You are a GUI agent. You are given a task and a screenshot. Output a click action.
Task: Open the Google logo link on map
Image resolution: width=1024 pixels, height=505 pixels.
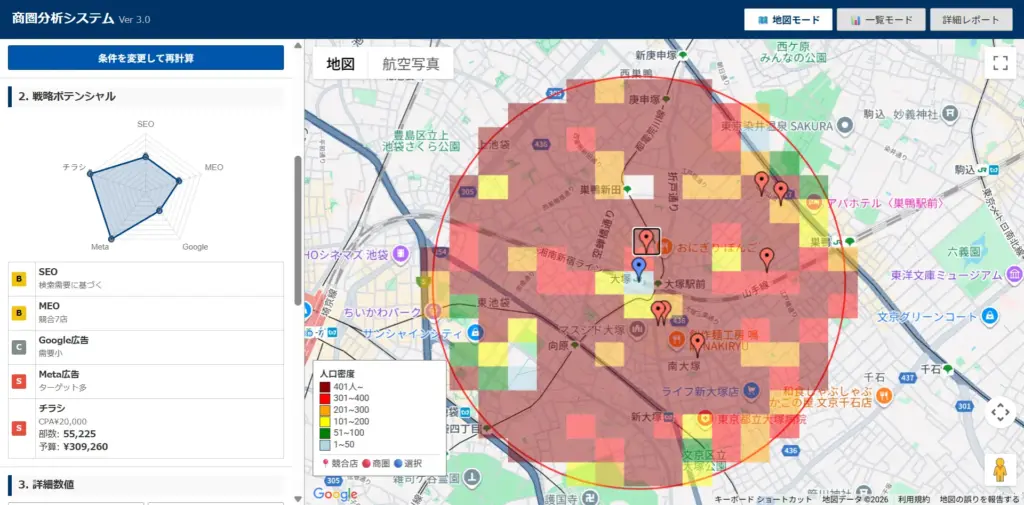(x=335, y=494)
